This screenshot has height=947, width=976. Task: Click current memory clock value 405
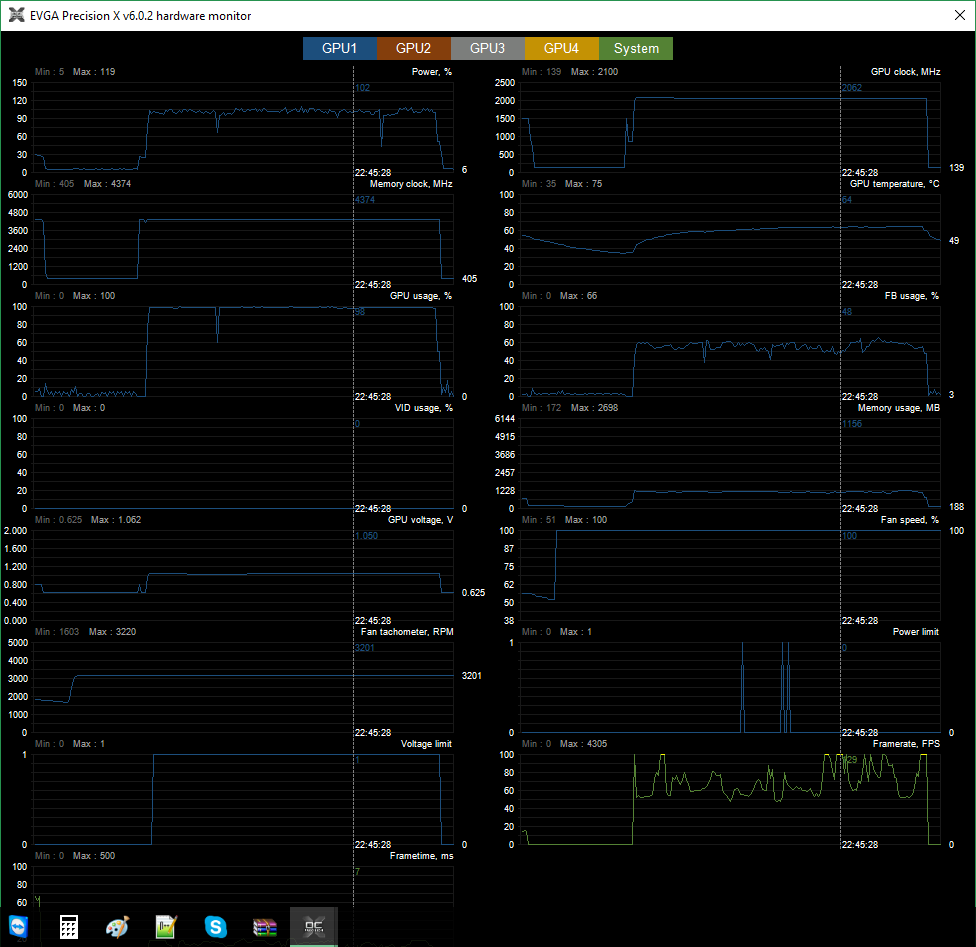coord(469,279)
